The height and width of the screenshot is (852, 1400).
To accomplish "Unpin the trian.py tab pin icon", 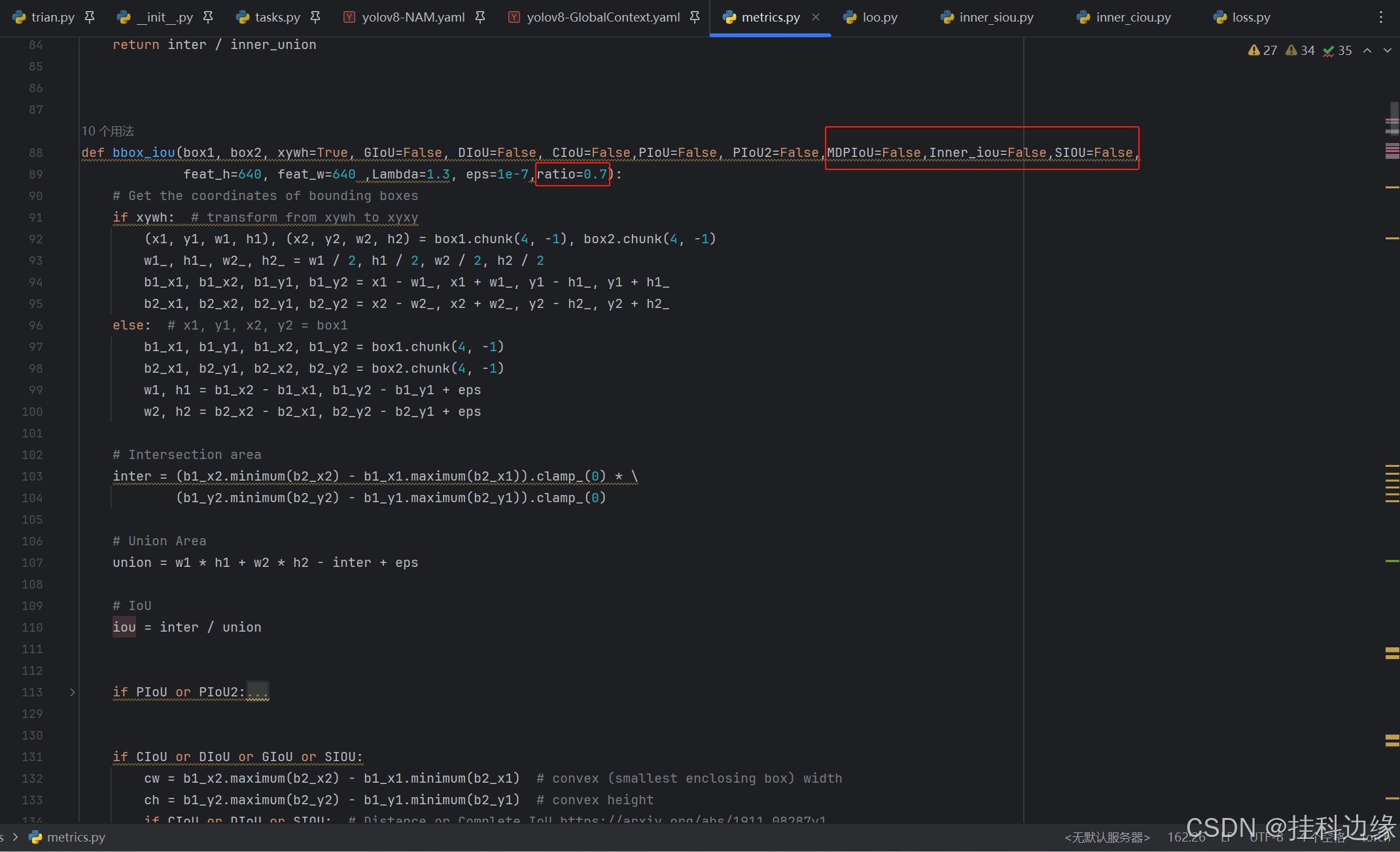I will tap(90, 17).
